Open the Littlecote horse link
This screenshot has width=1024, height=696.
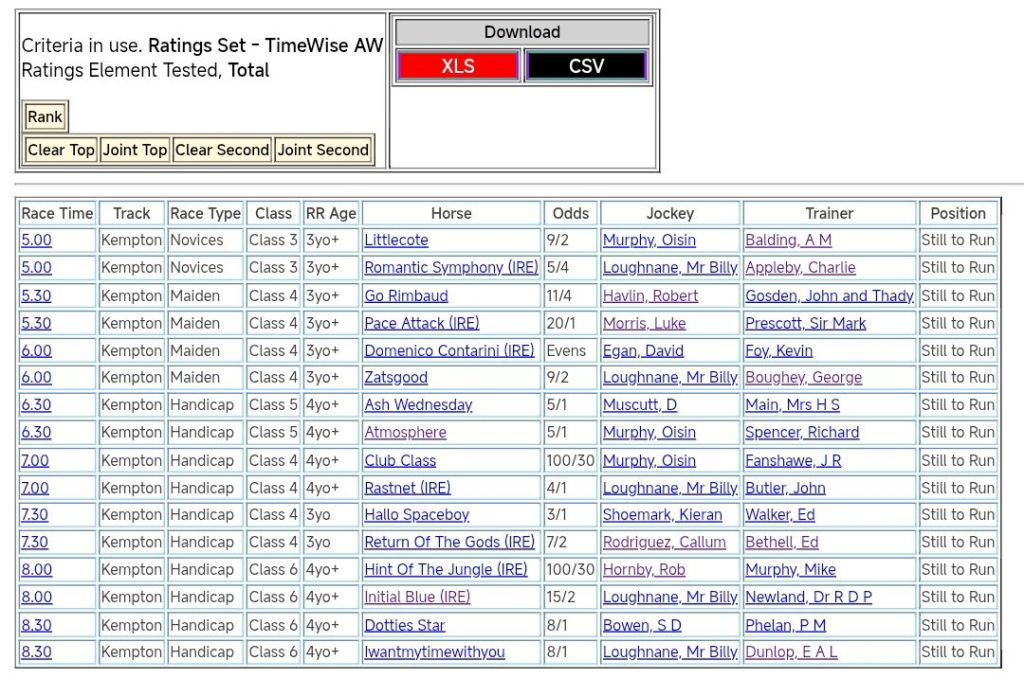(x=396, y=240)
